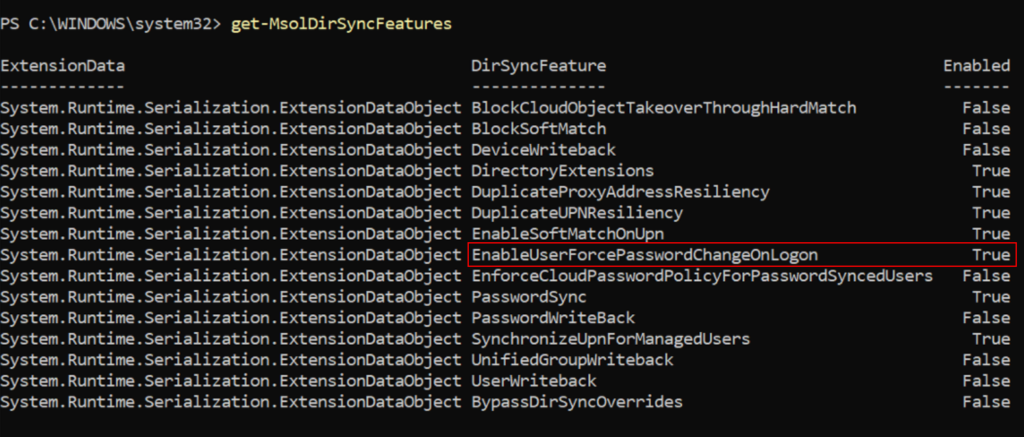Image resolution: width=1024 pixels, height=437 pixels.
Task: Select the PasswordWriteBack feature text
Action: pos(553,318)
